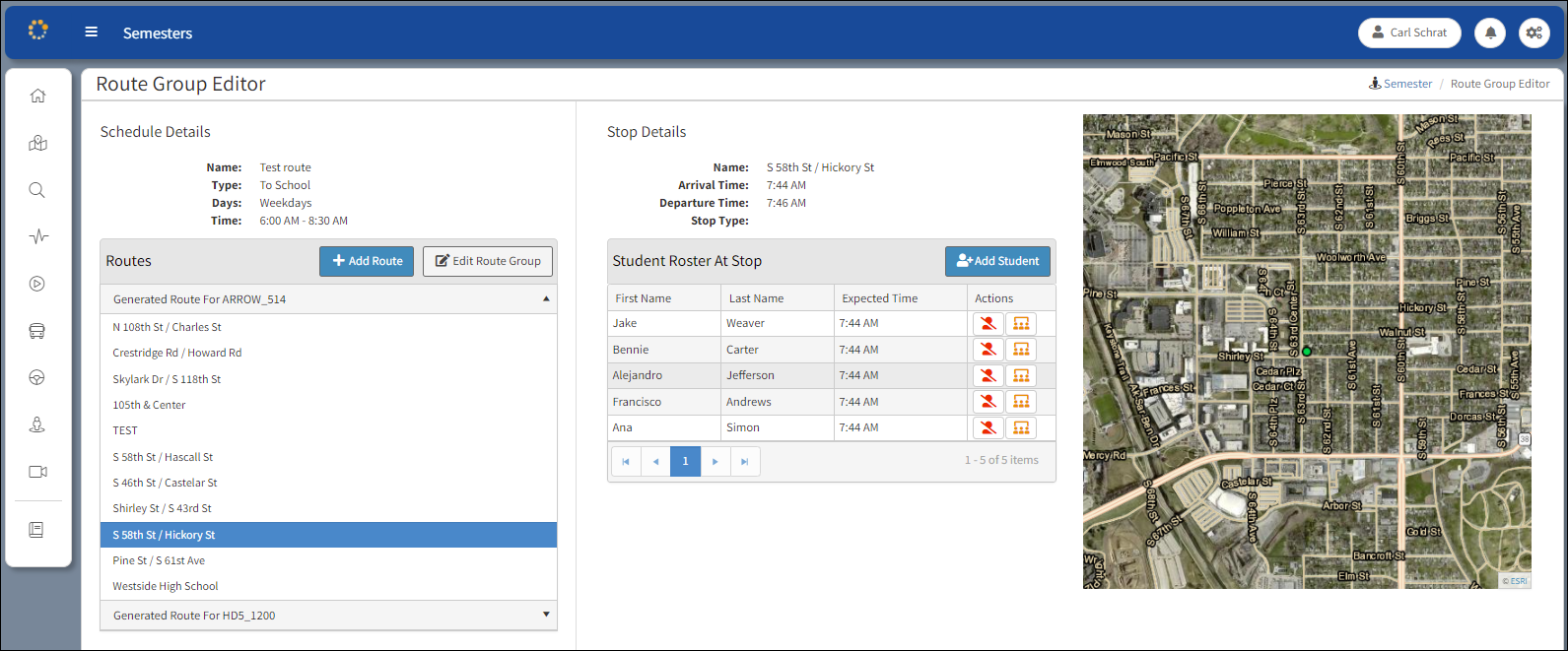Open the bus icon in sidebar
The image size is (1568, 651).
(37, 331)
